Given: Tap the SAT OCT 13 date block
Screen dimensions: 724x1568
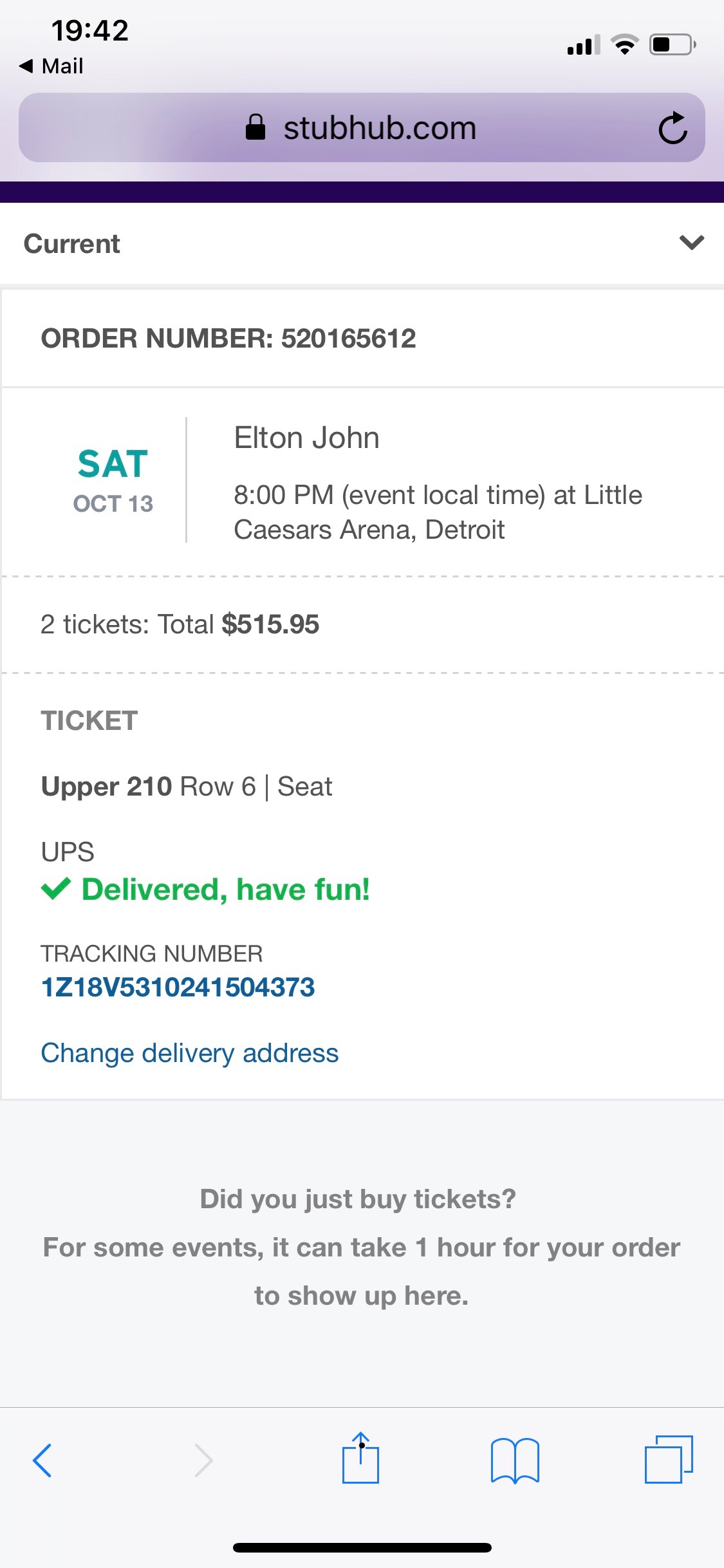Looking at the screenshot, I should point(113,480).
